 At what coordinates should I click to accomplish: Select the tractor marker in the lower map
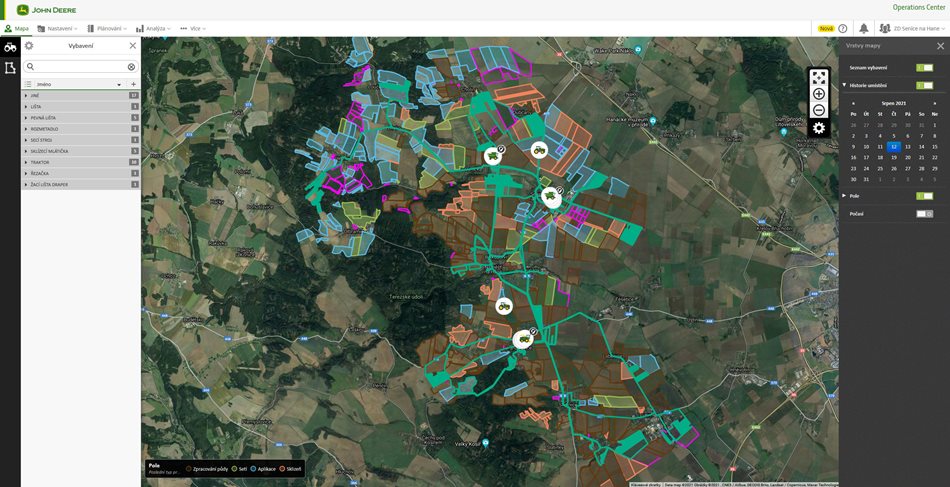(504, 306)
